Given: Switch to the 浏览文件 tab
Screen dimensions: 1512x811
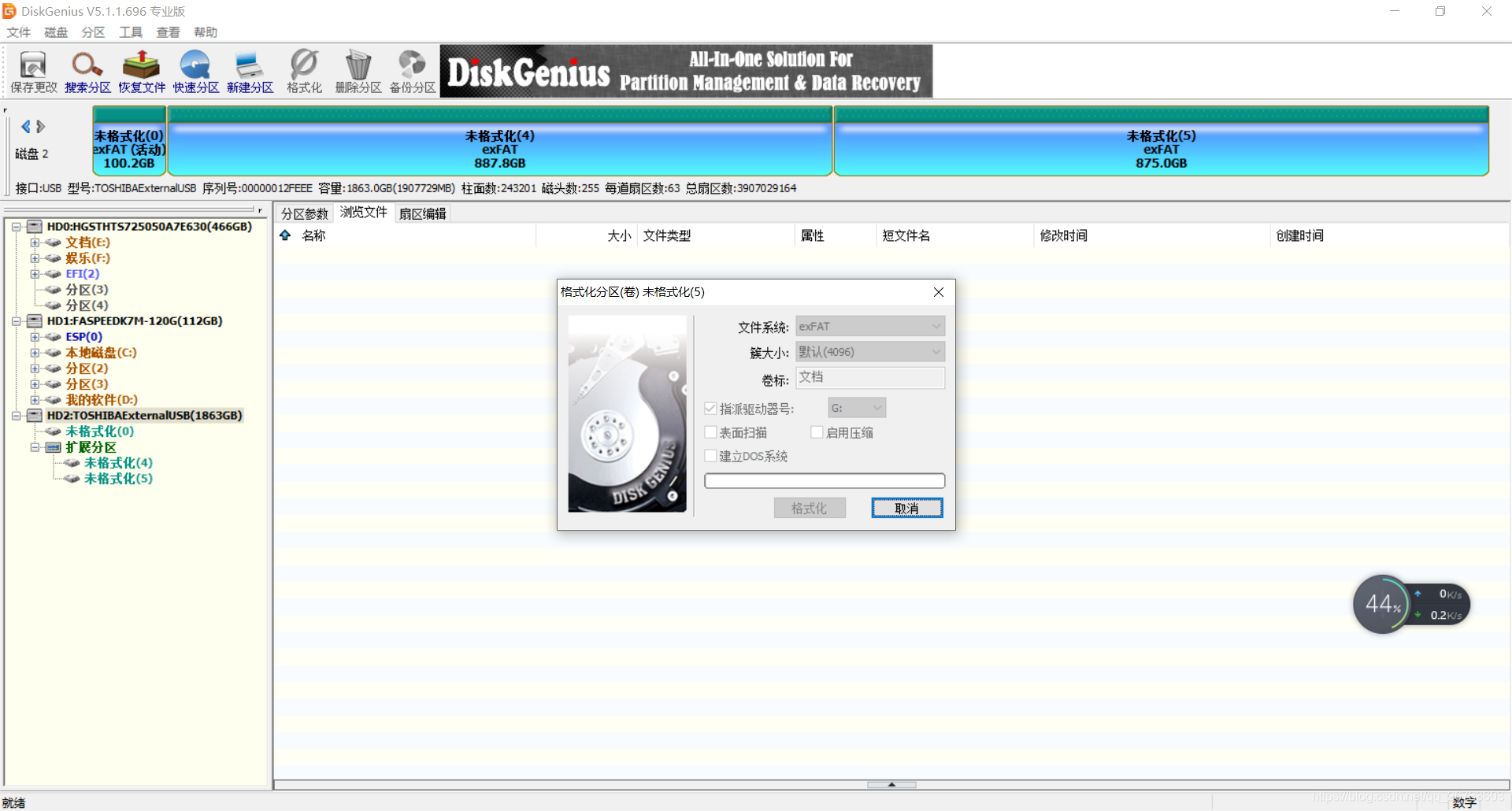Looking at the screenshot, I should point(364,213).
